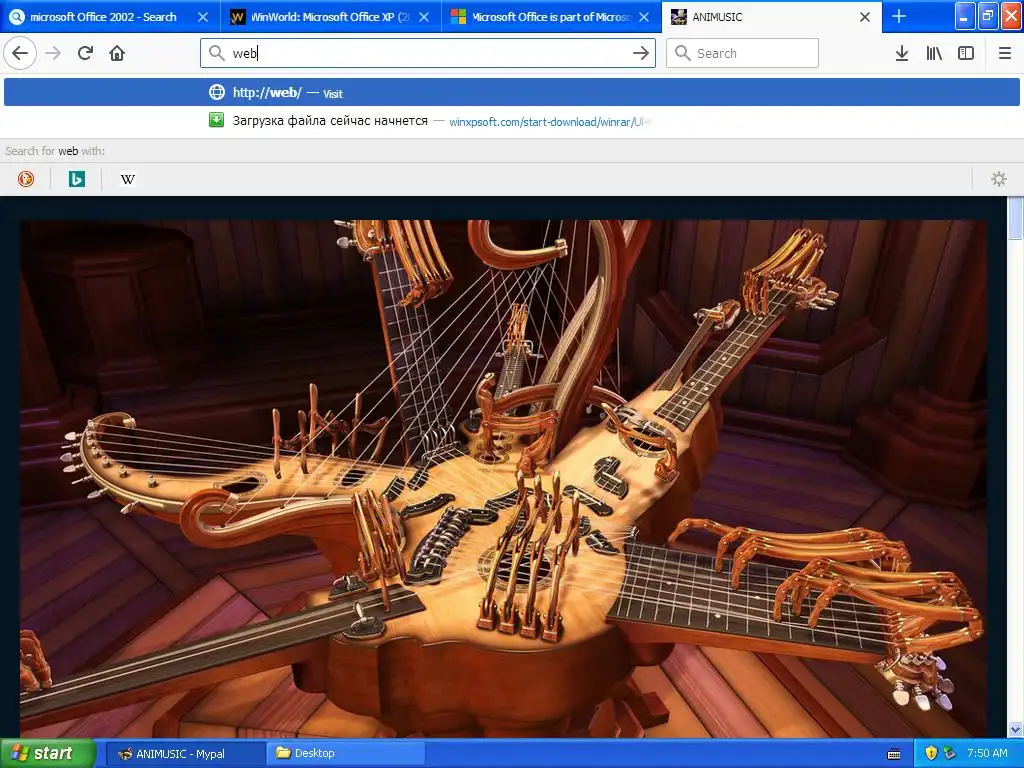1024x768 pixels.
Task: Switch to Microsoft Office is part tab
Action: (551, 17)
